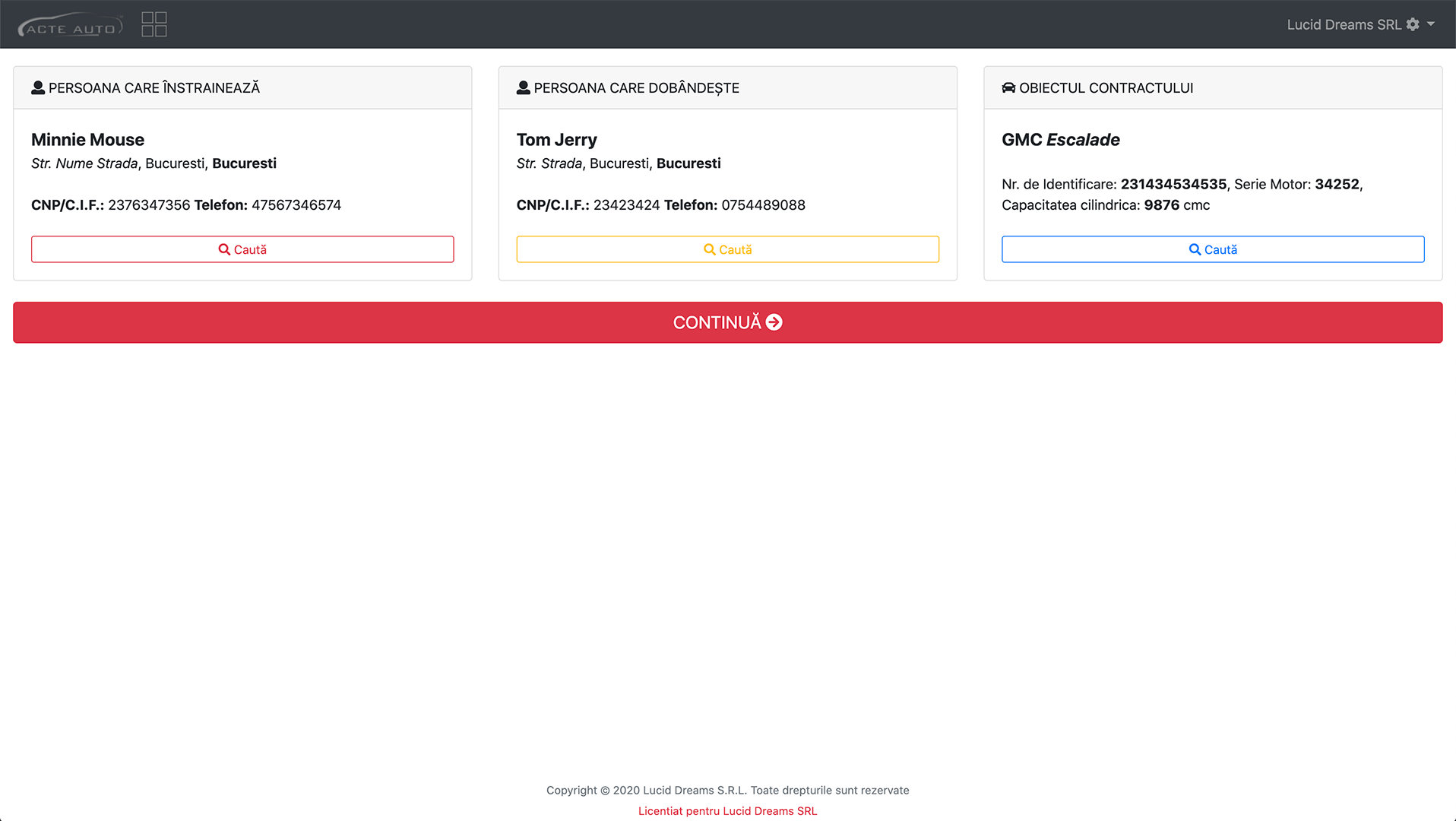Click the address Str. Nume Strada
The width and height of the screenshot is (1456, 821).
[x=84, y=163]
